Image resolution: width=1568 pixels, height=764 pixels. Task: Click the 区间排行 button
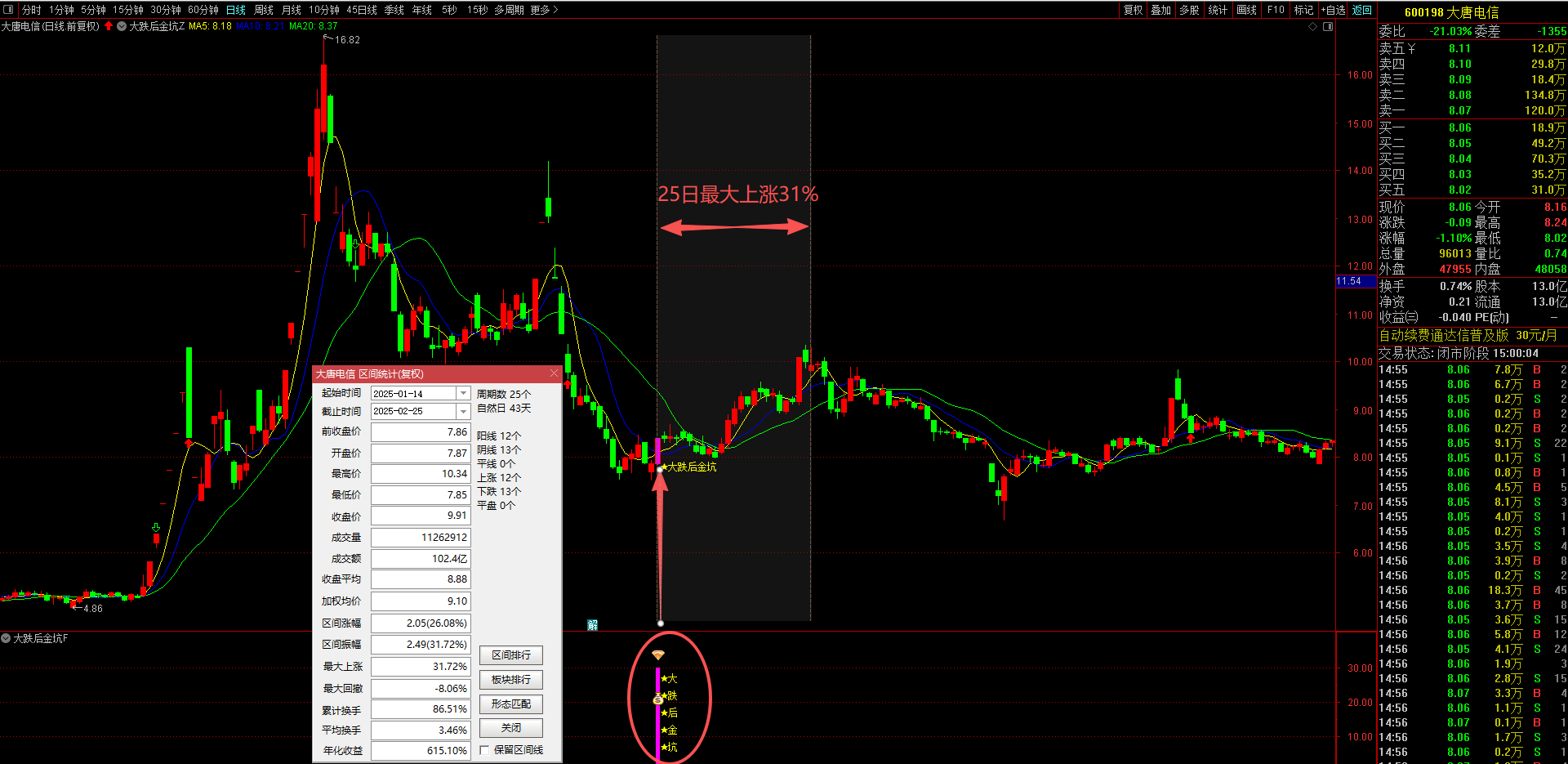(x=511, y=655)
